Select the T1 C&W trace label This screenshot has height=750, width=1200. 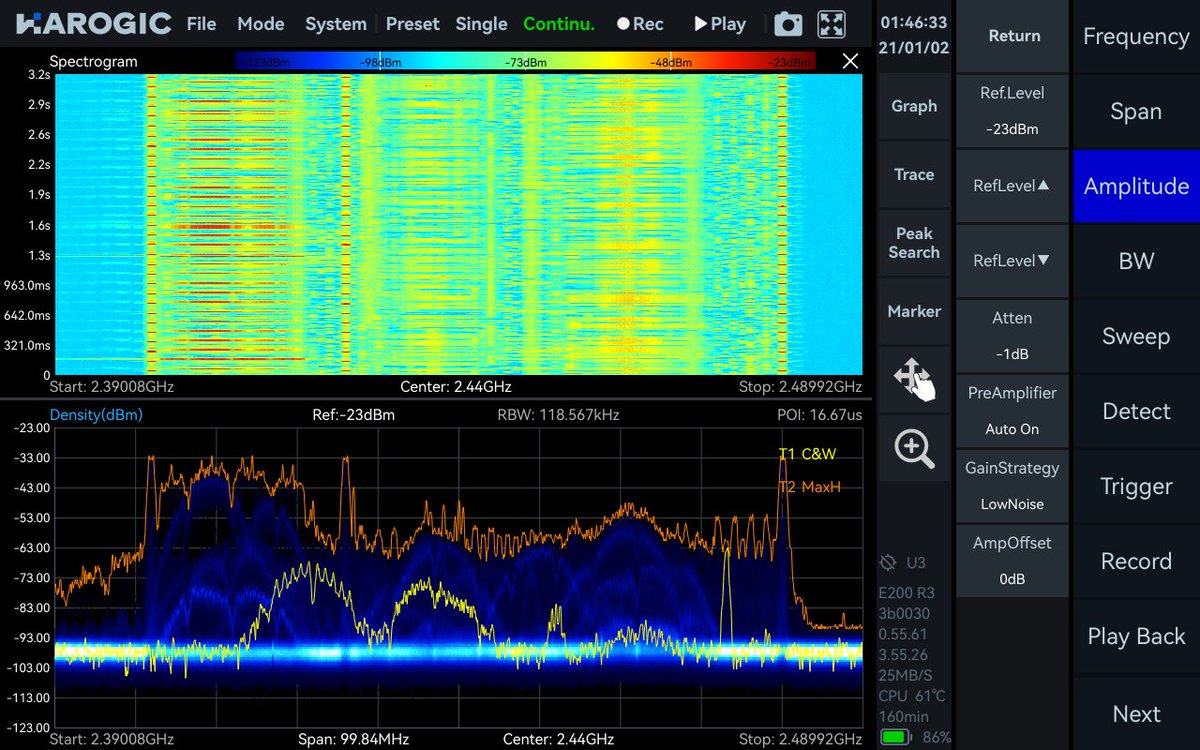tap(807, 454)
